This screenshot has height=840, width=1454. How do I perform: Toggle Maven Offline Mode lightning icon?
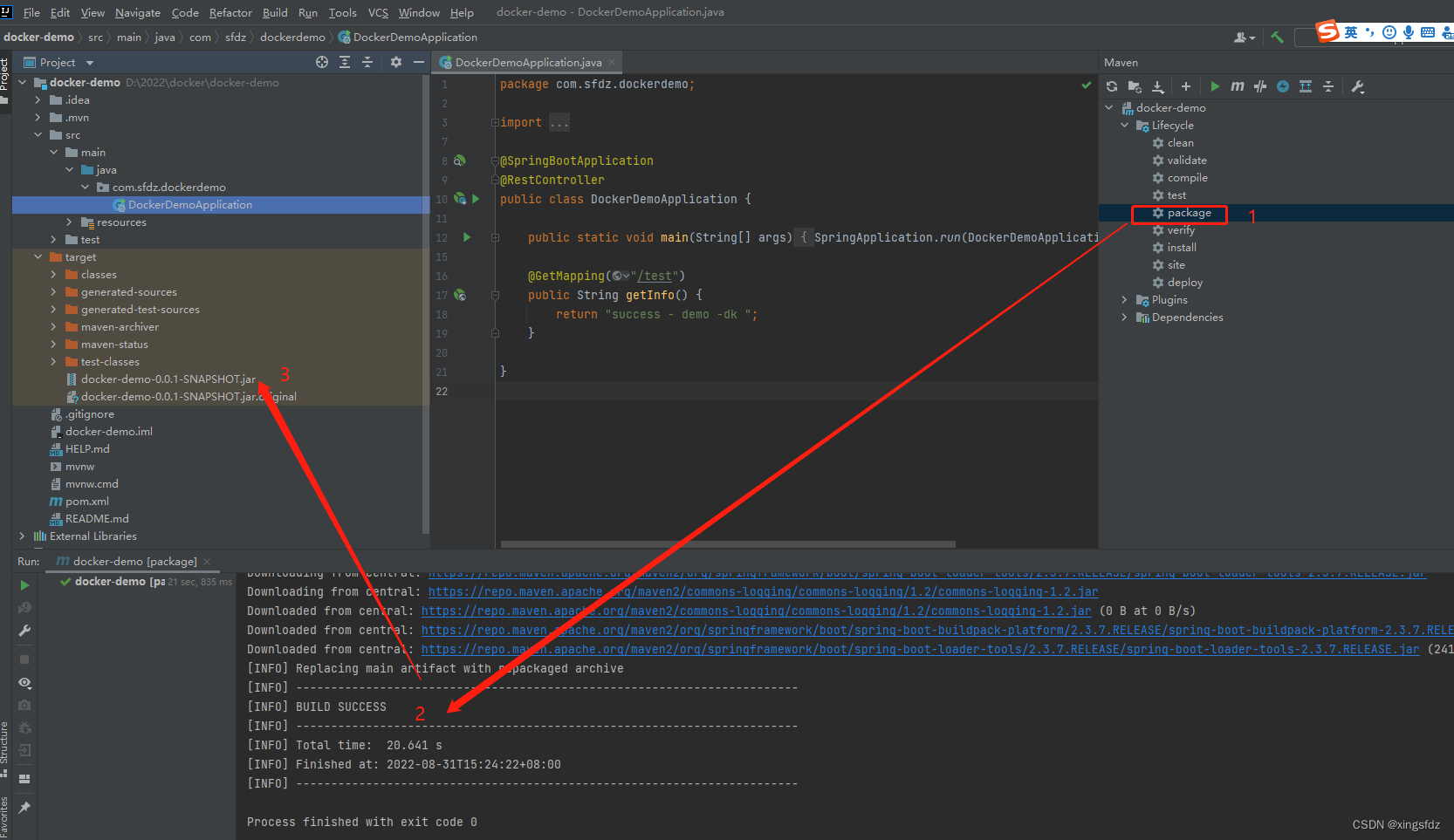pyautogui.click(x=1283, y=86)
